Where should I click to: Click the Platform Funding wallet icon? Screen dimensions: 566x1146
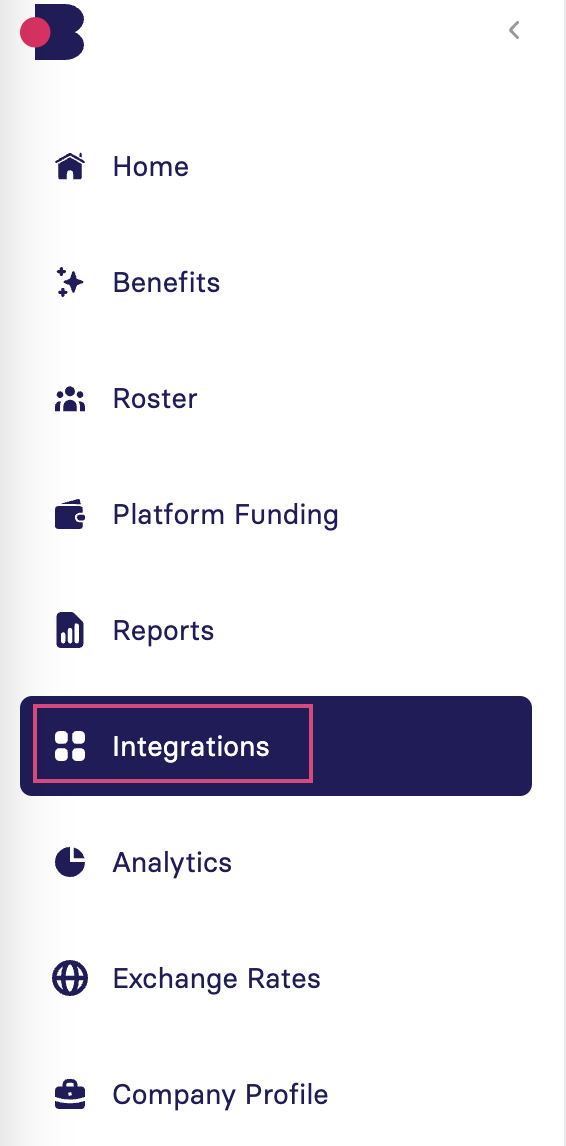(x=70, y=515)
